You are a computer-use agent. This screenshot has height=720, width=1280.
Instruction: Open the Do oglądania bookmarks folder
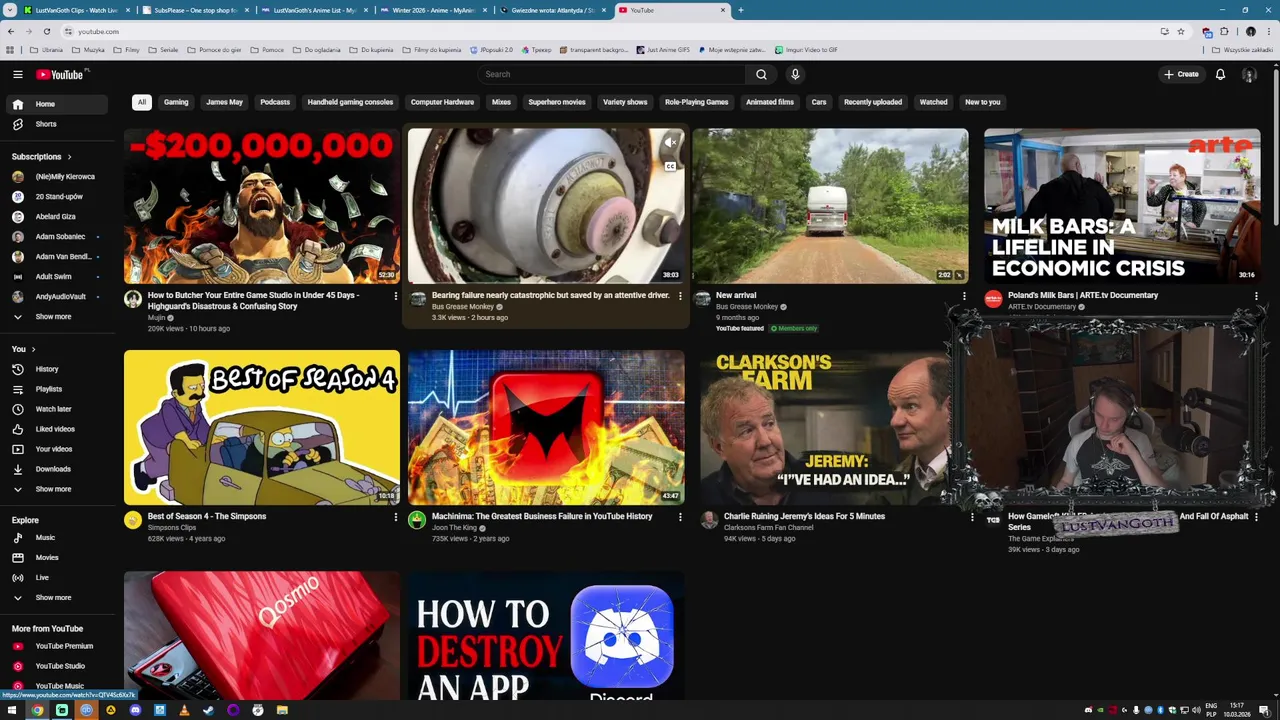(x=316, y=49)
